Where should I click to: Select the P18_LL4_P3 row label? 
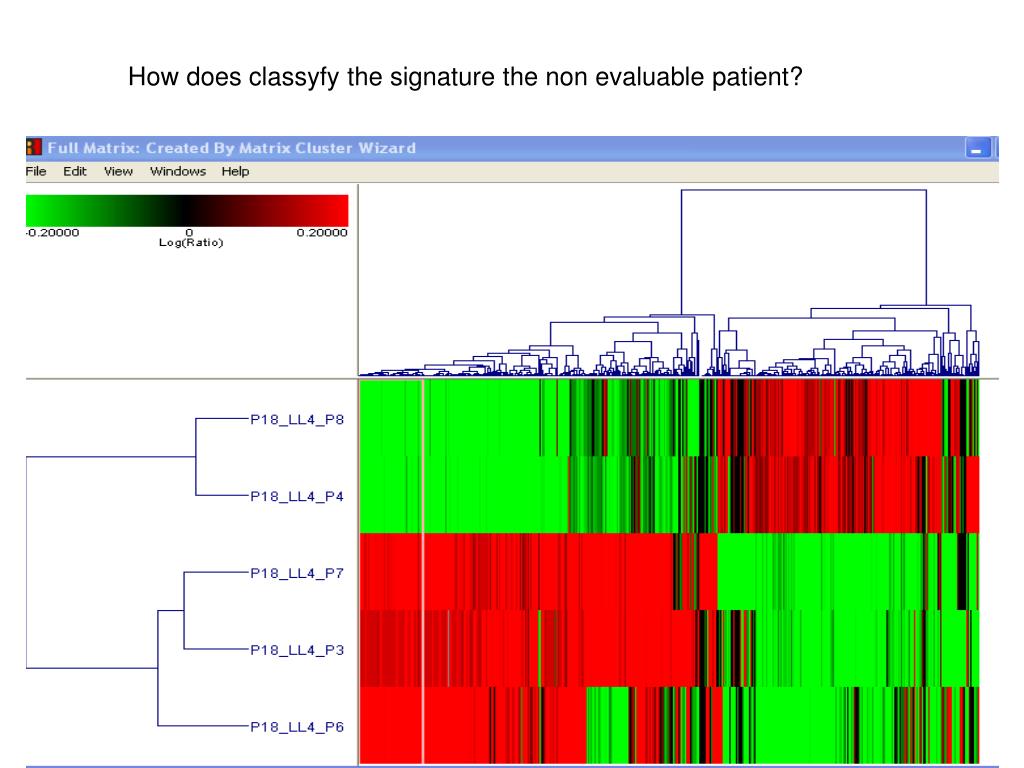pos(297,650)
